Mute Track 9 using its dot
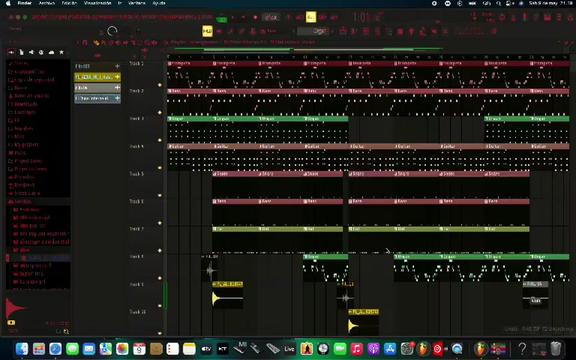 pyautogui.click(x=160, y=306)
